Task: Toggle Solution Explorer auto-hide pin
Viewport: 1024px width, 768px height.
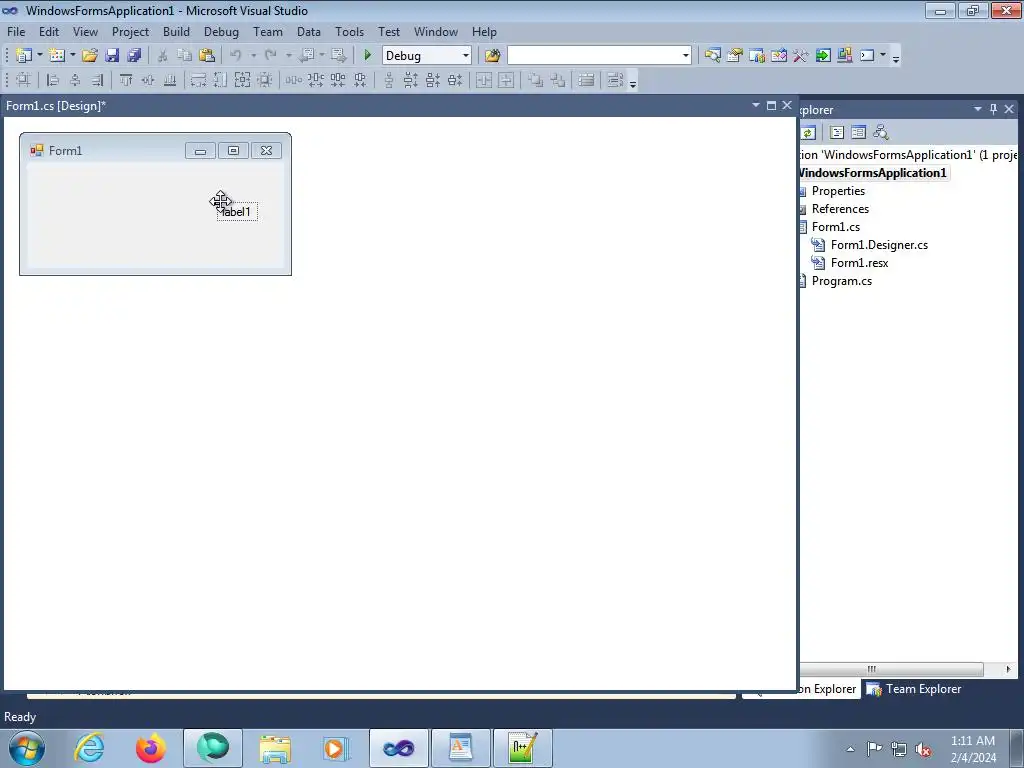Action: 993,109
